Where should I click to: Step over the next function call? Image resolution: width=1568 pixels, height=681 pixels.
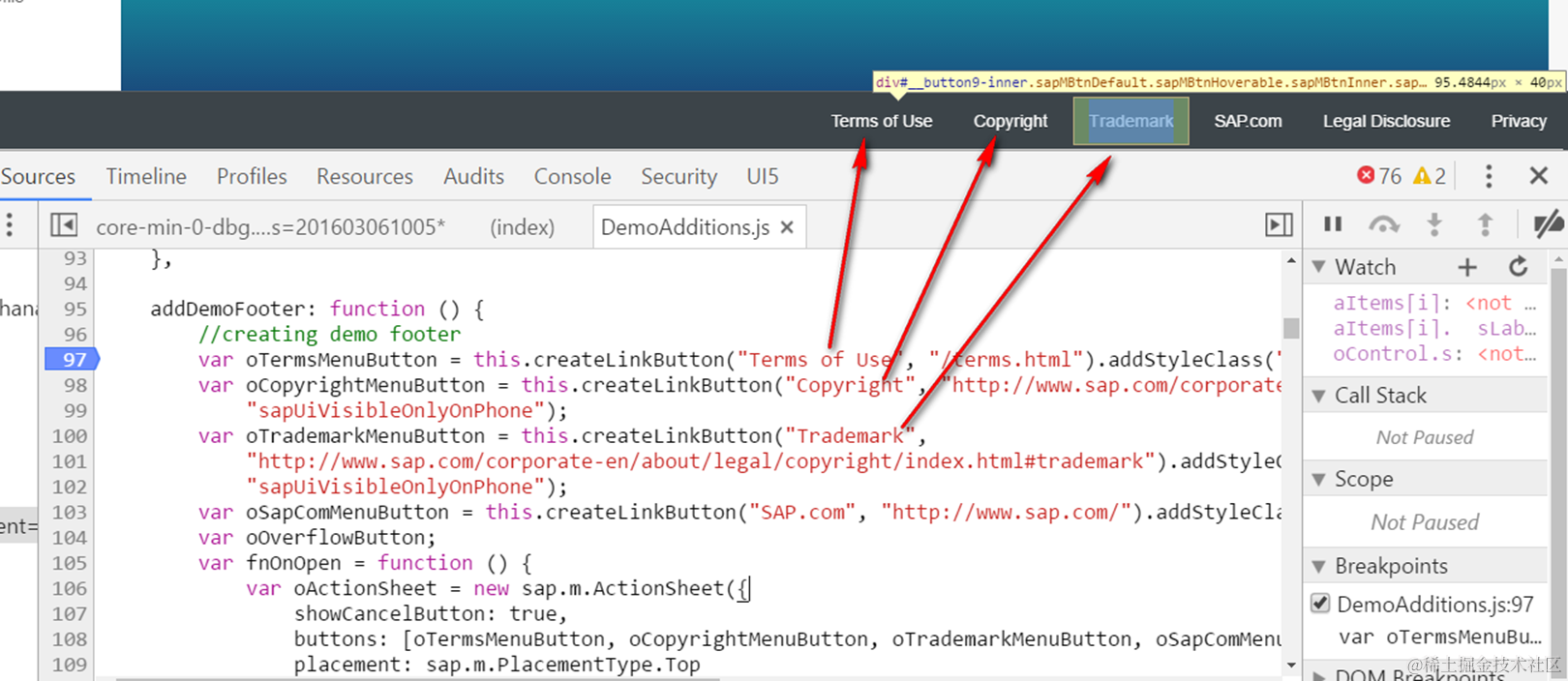click(1383, 224)
